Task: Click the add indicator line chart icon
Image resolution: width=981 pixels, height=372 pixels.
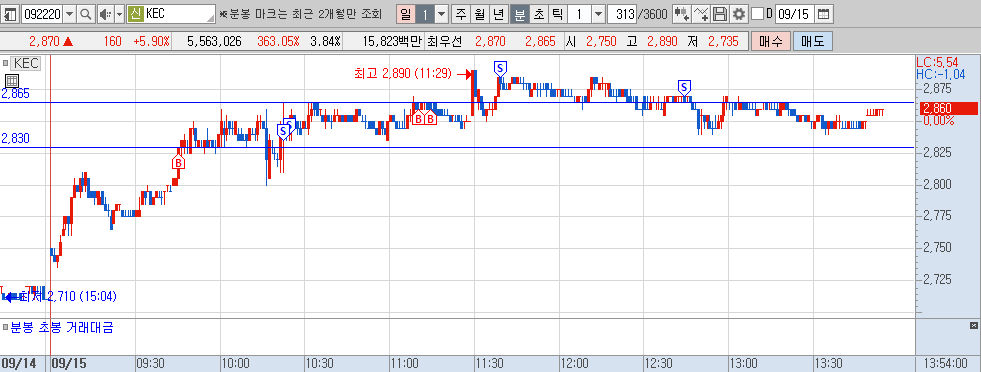Action: click(x=702, y=13)
